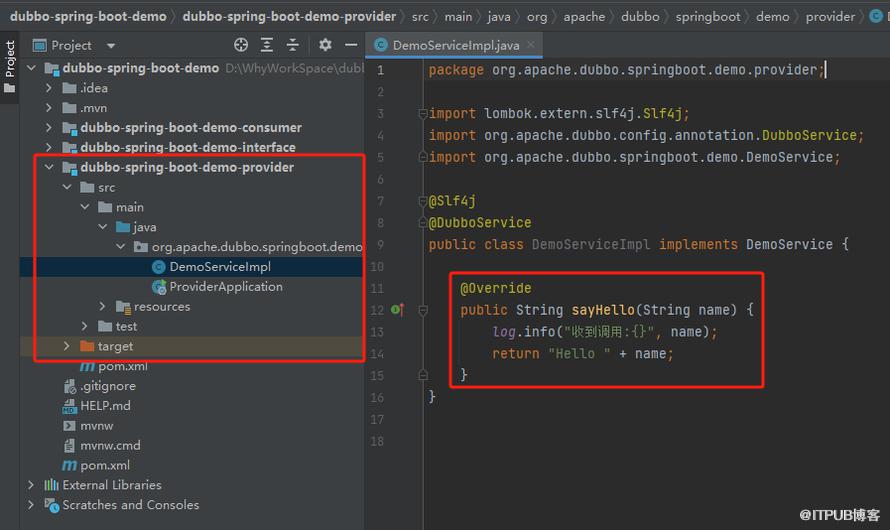Click the sayHello method name in code
This screenshot has height=530, width=890.
coord(603,310)
